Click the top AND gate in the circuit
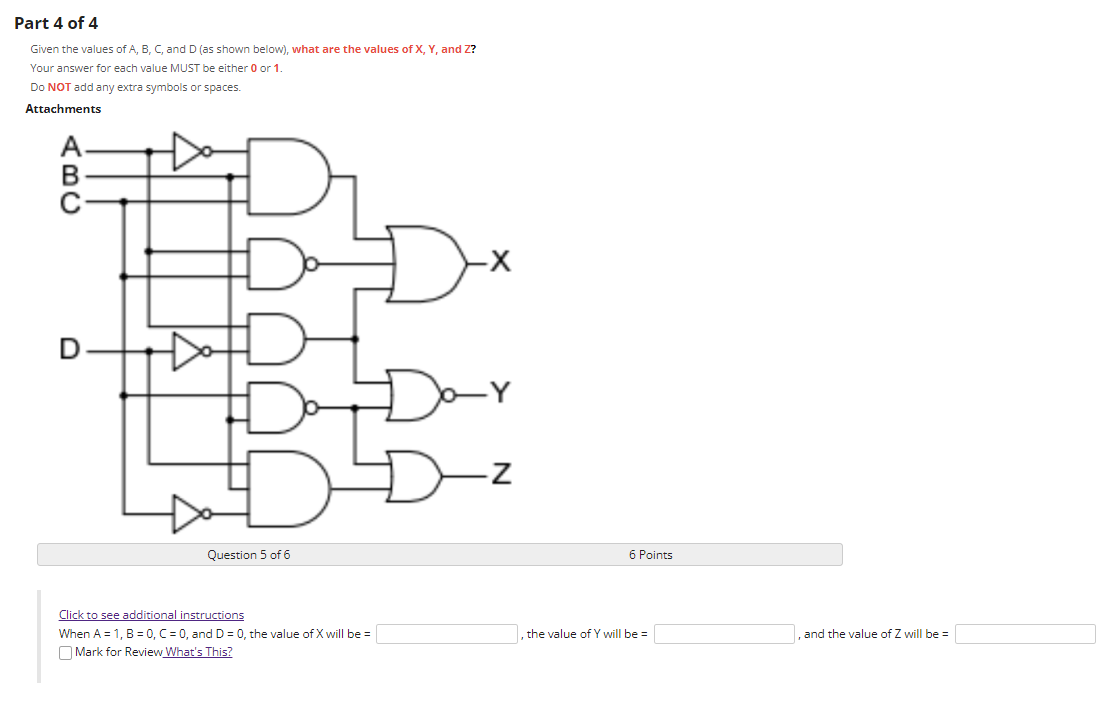The width and height of the screenshot is (1112, 702). (285, 177)
